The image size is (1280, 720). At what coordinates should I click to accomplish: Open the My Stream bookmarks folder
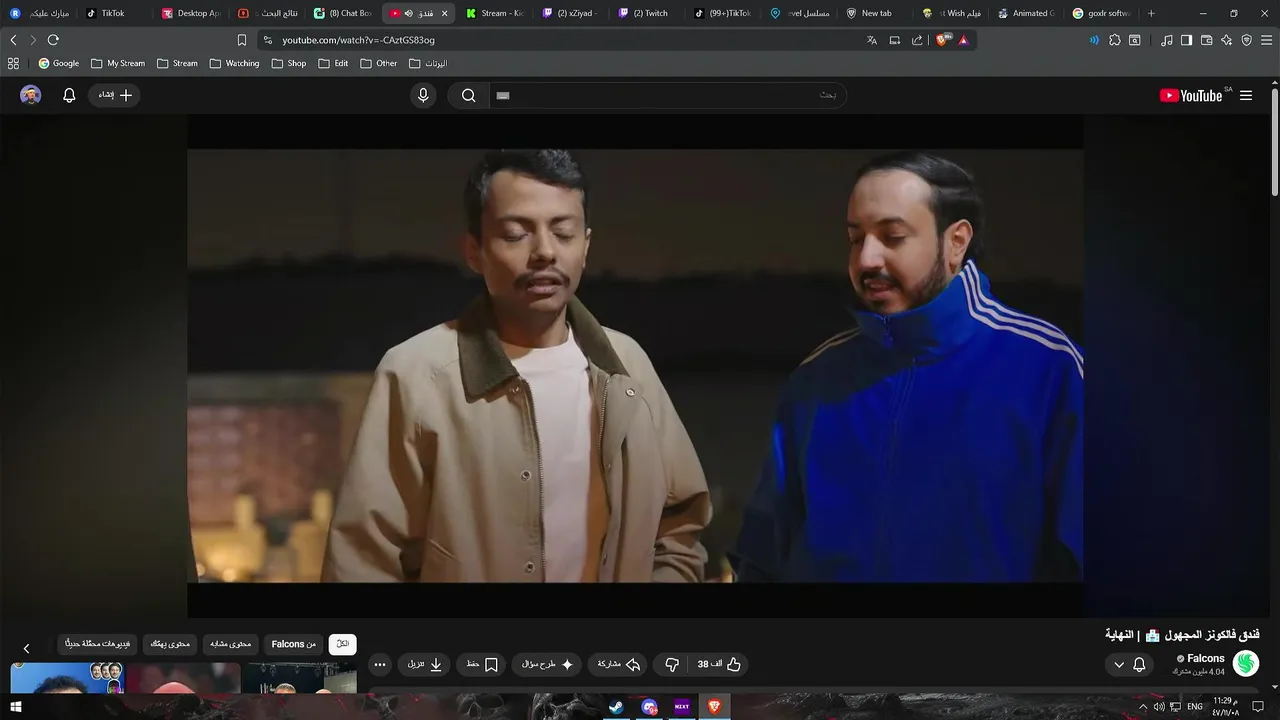click(x=118, y=63)
